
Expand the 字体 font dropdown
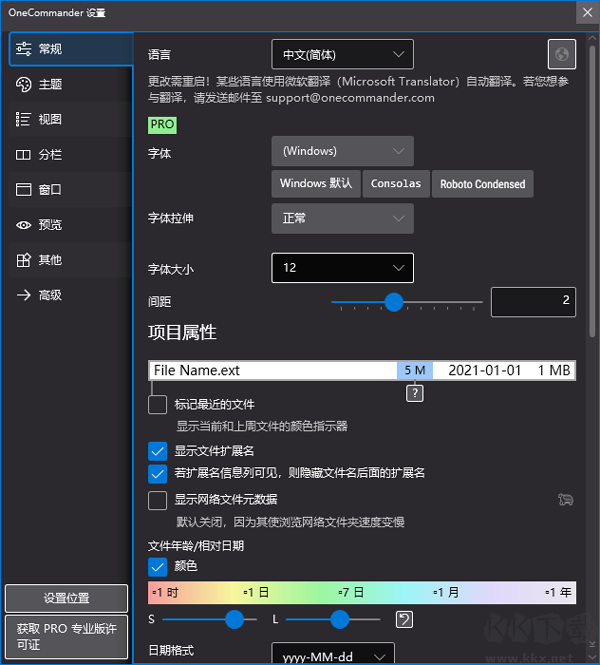tap(343, 151)
